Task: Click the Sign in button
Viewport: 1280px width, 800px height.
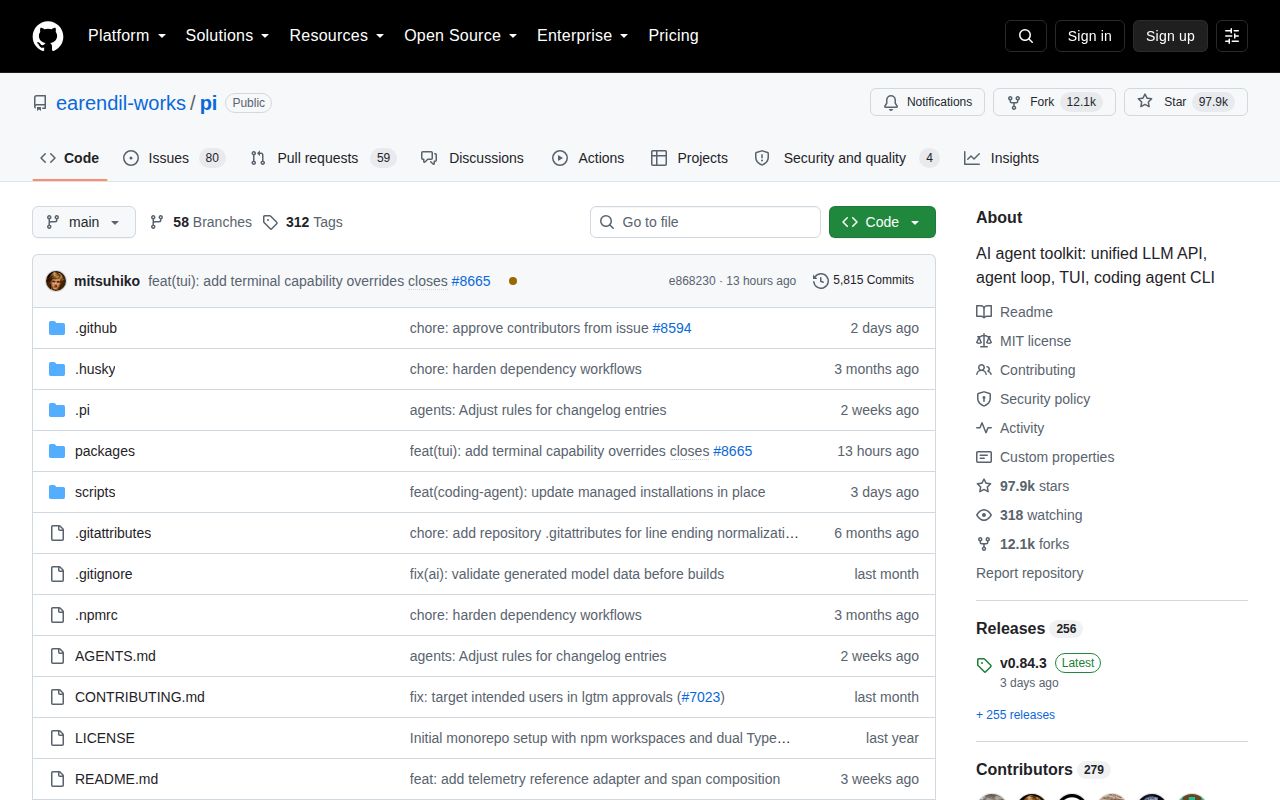Action: click(1089, 36)
